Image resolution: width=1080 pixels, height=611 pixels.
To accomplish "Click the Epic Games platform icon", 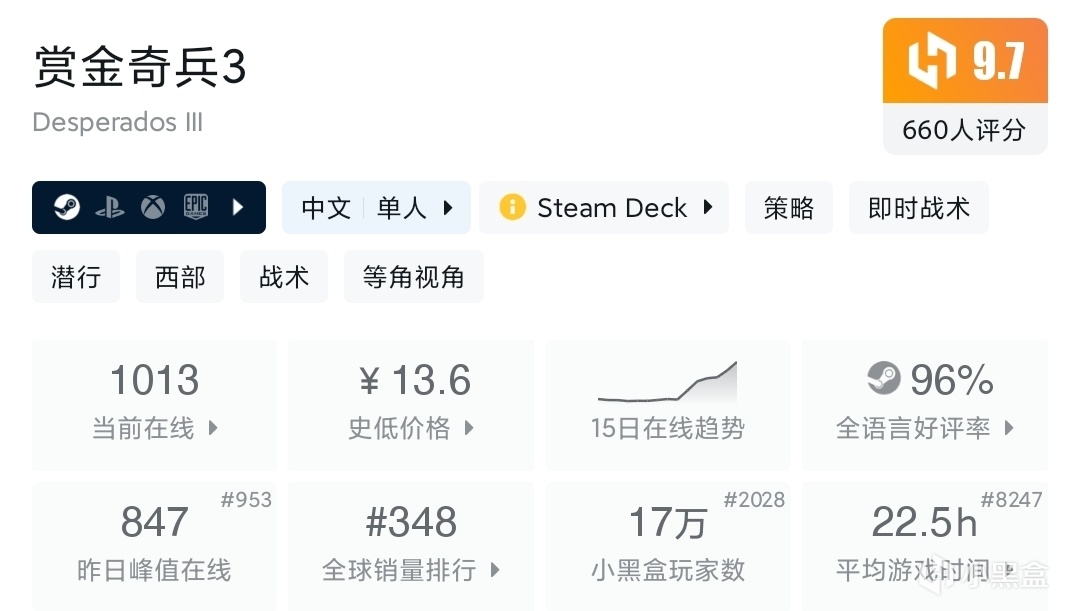I will (196, 207).
